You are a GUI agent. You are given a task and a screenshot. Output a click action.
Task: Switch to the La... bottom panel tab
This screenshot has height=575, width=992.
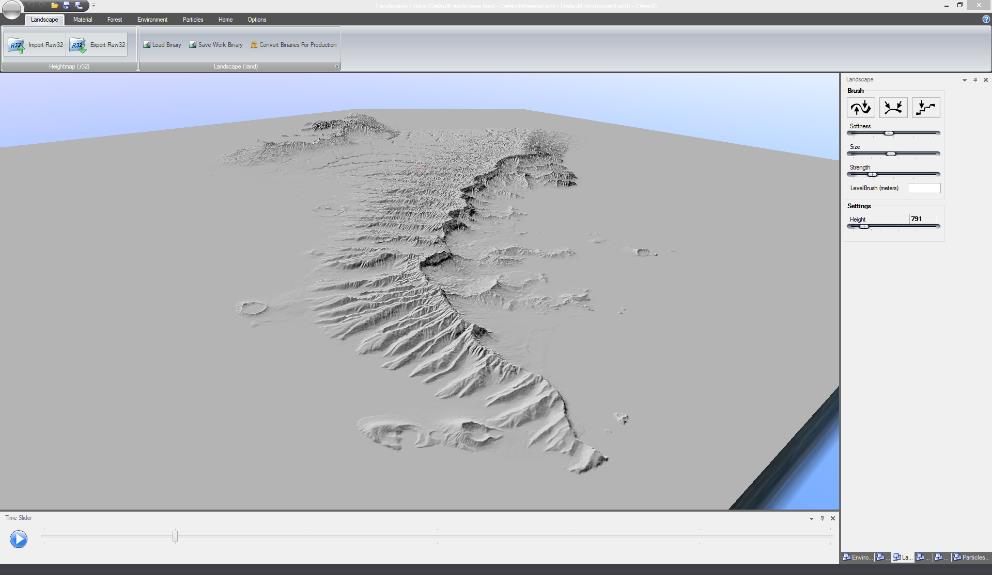902,557
